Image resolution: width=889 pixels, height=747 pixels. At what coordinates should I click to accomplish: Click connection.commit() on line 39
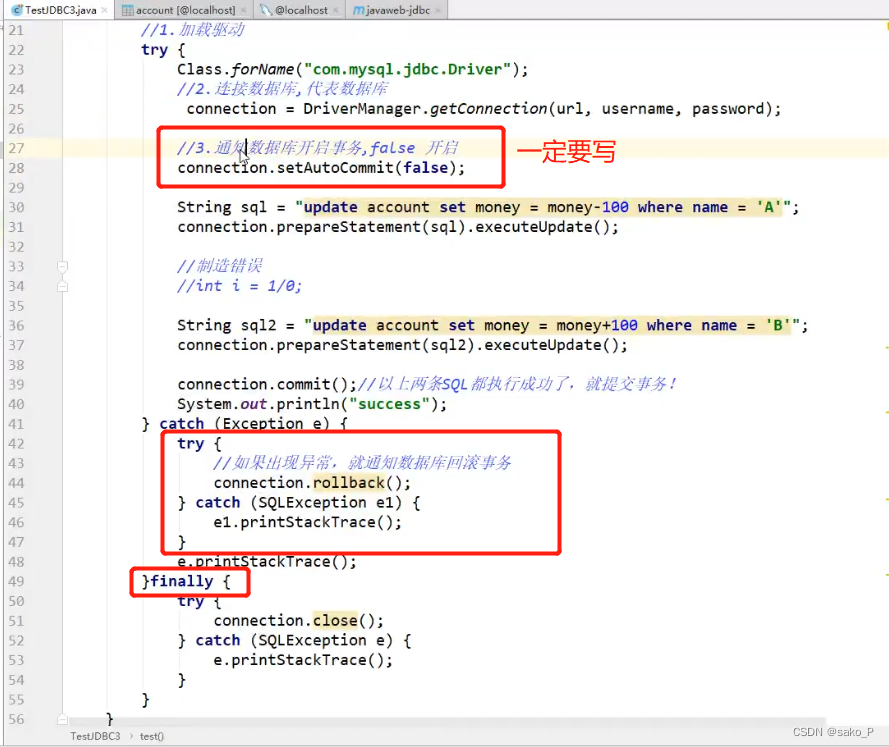(267, 385)
